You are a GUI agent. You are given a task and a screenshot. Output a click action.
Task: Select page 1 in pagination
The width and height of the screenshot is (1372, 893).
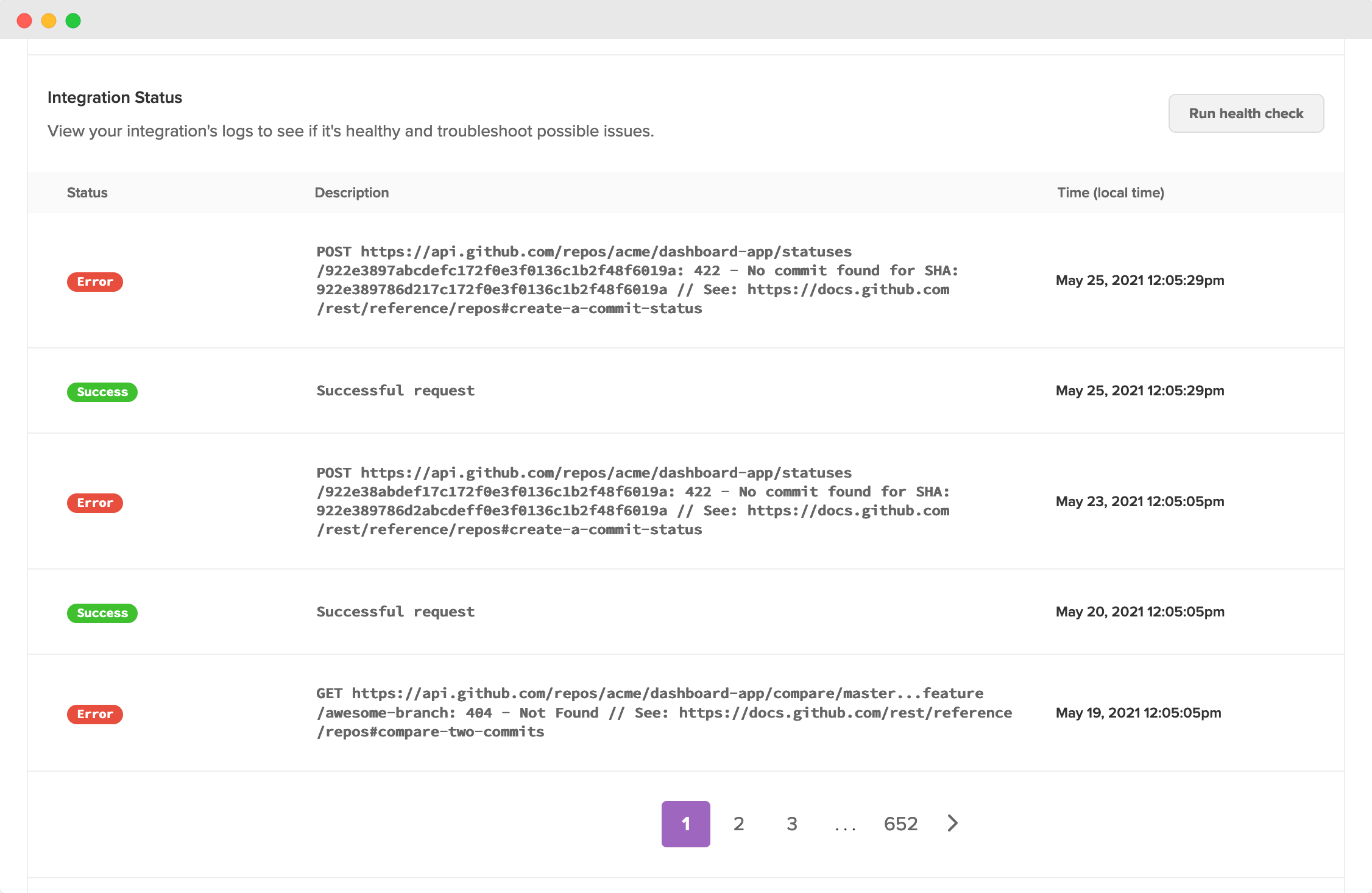(685, 824)
